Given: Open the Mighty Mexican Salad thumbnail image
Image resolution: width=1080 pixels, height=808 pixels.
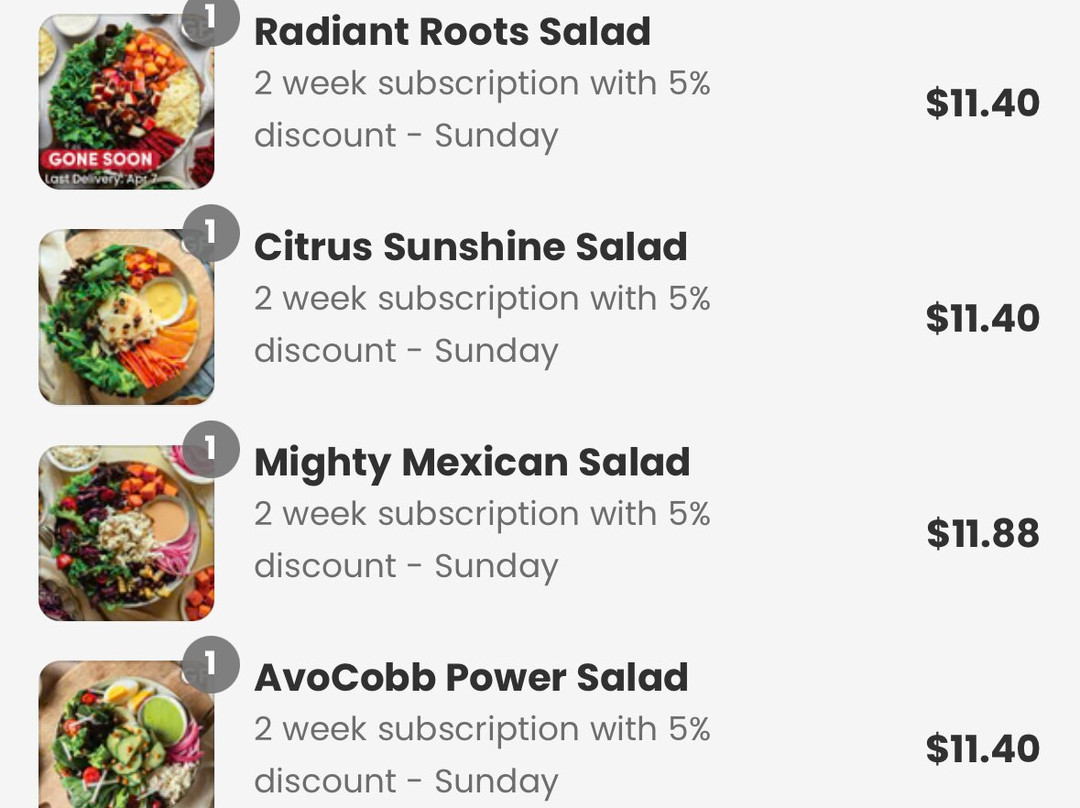Looking at the screenshot, I should (x=126, y=532).
